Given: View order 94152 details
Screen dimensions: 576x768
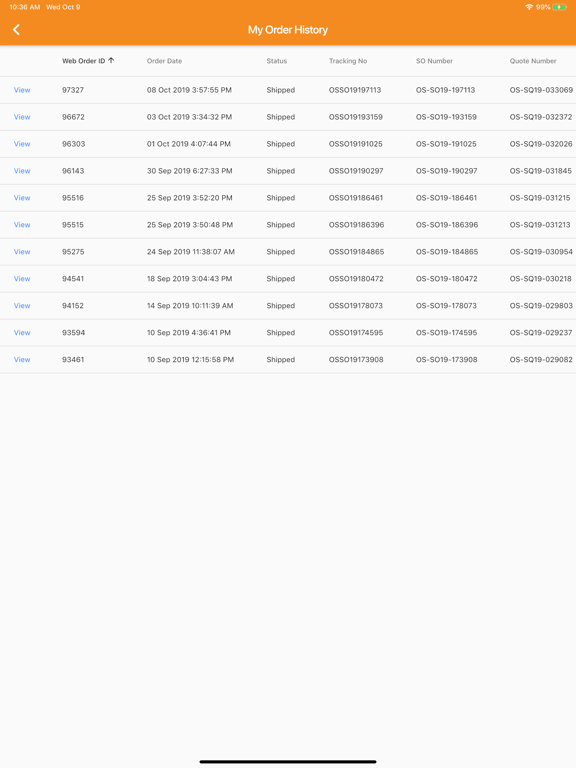Looking at the screenshot, I should point(22,306).
